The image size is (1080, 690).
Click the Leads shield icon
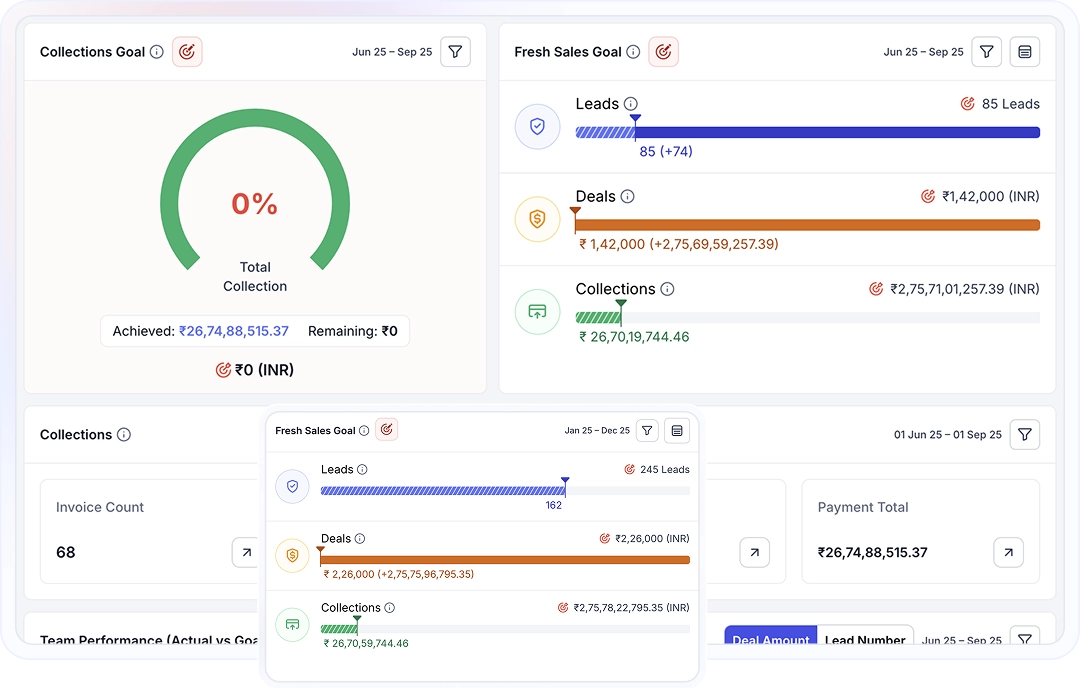pyautogui.click(x=537, y=126)
